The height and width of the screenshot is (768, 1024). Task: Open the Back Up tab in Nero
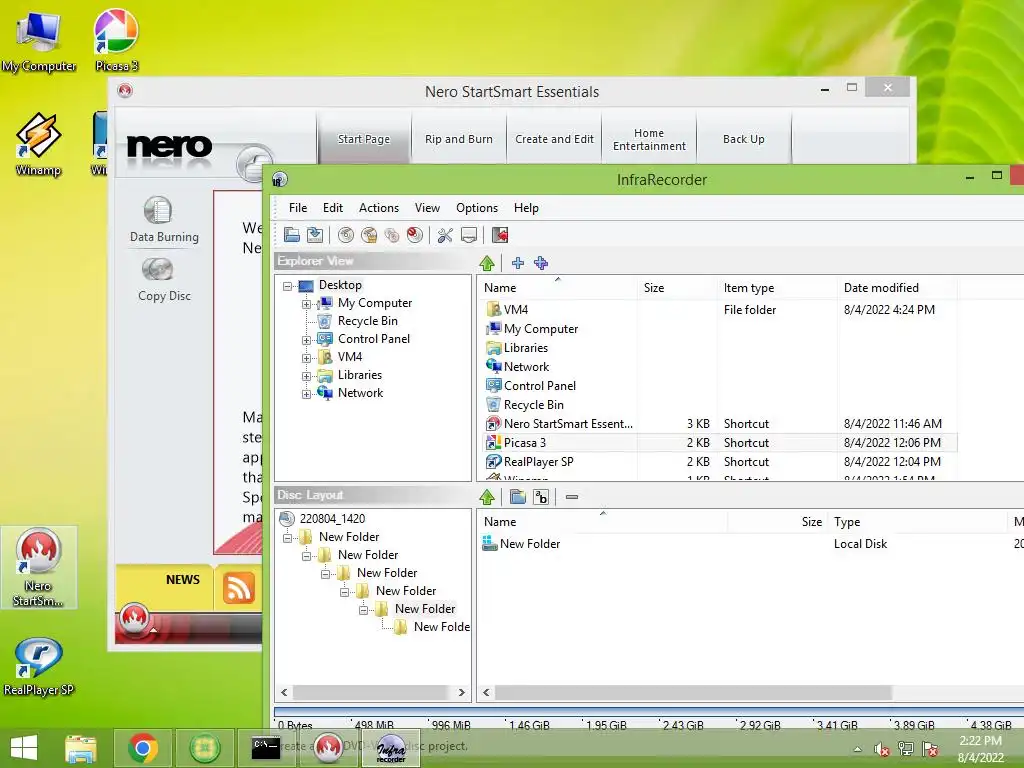(744, 138)
